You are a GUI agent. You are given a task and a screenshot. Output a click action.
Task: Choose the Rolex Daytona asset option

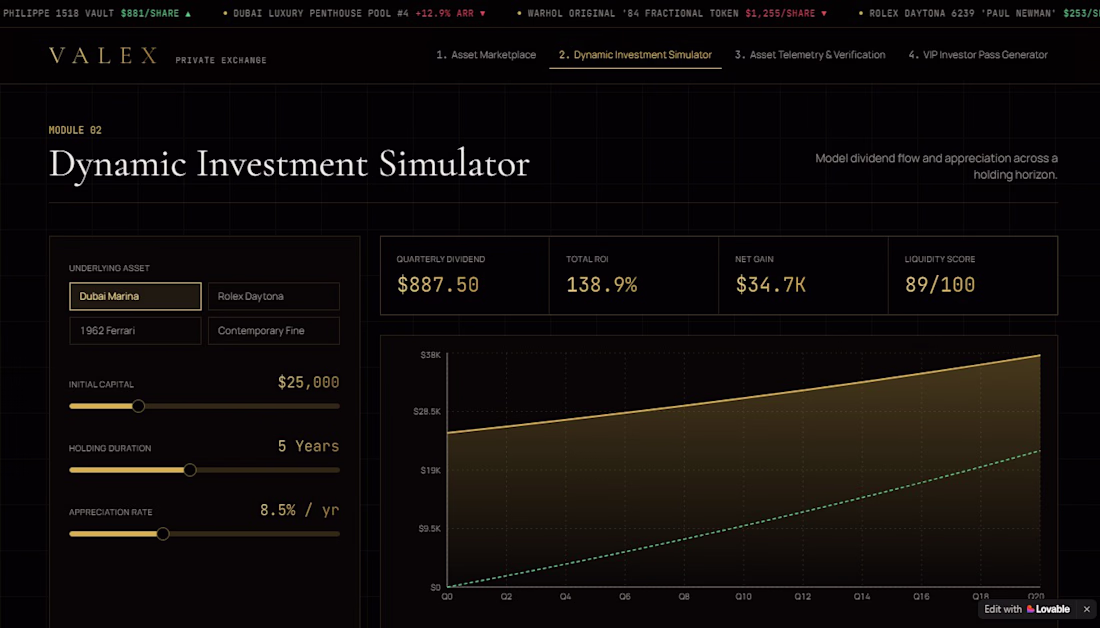click(274, 296)
